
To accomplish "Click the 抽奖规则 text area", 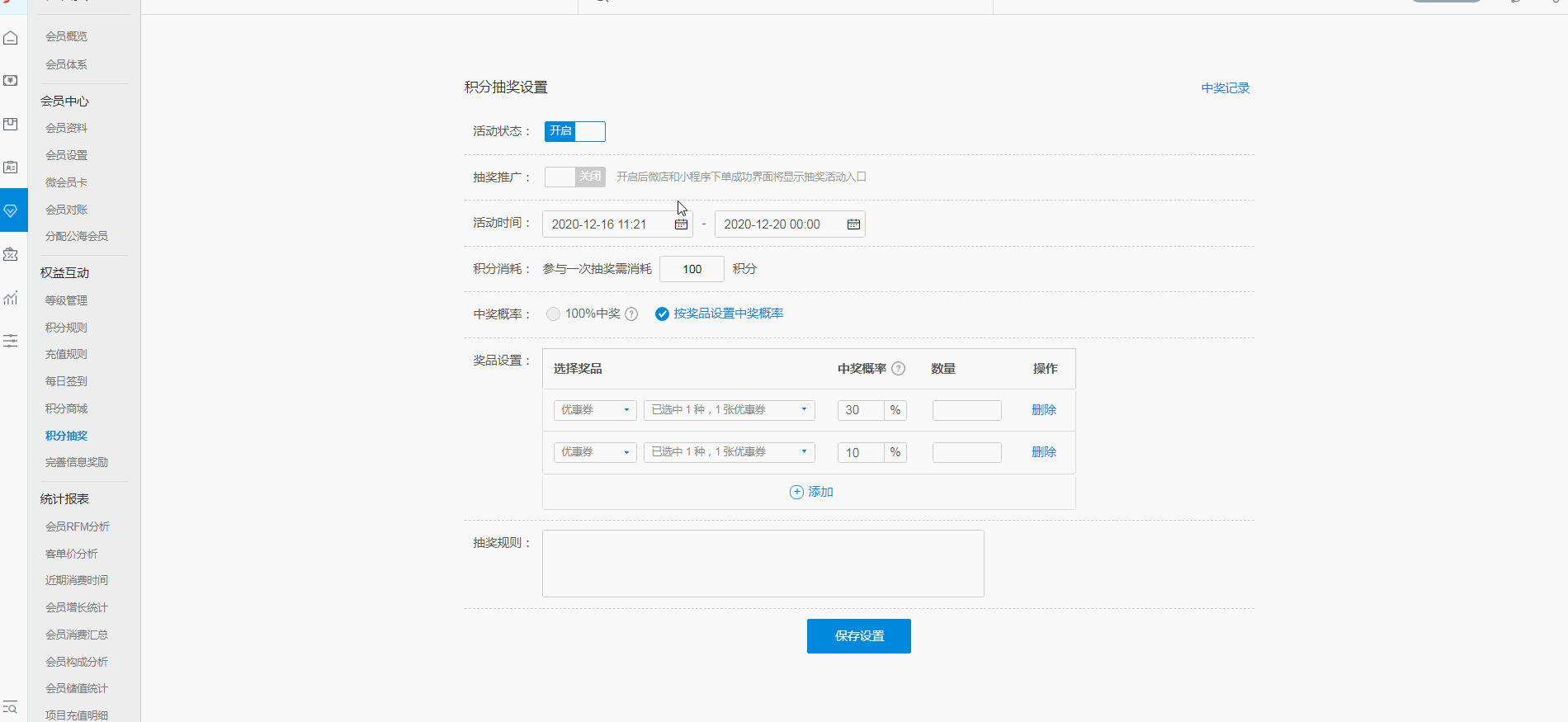I will pyautogui.click(x=763, y=564).
